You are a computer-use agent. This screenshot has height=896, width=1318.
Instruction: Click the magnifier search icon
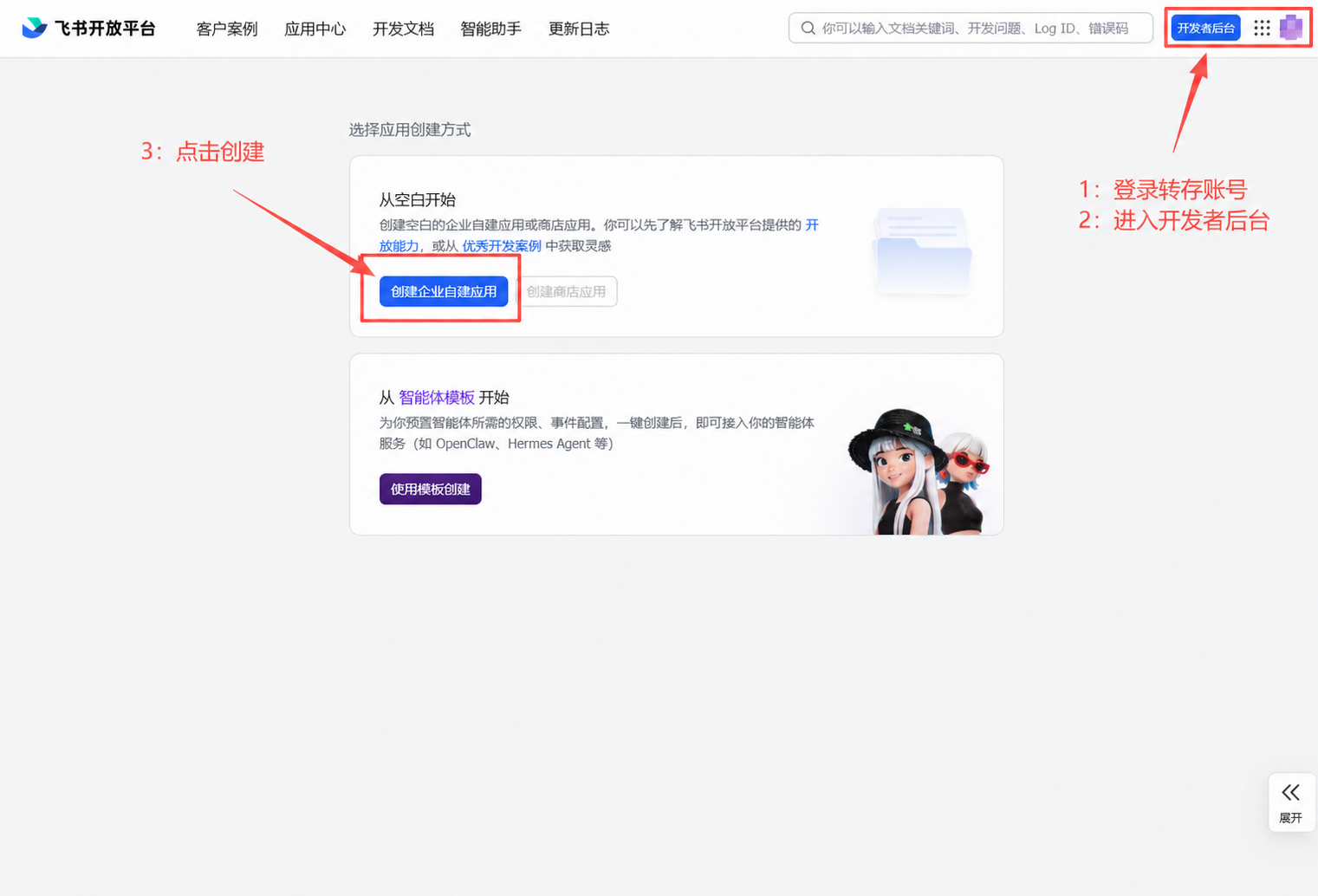(x=808, y=28)
